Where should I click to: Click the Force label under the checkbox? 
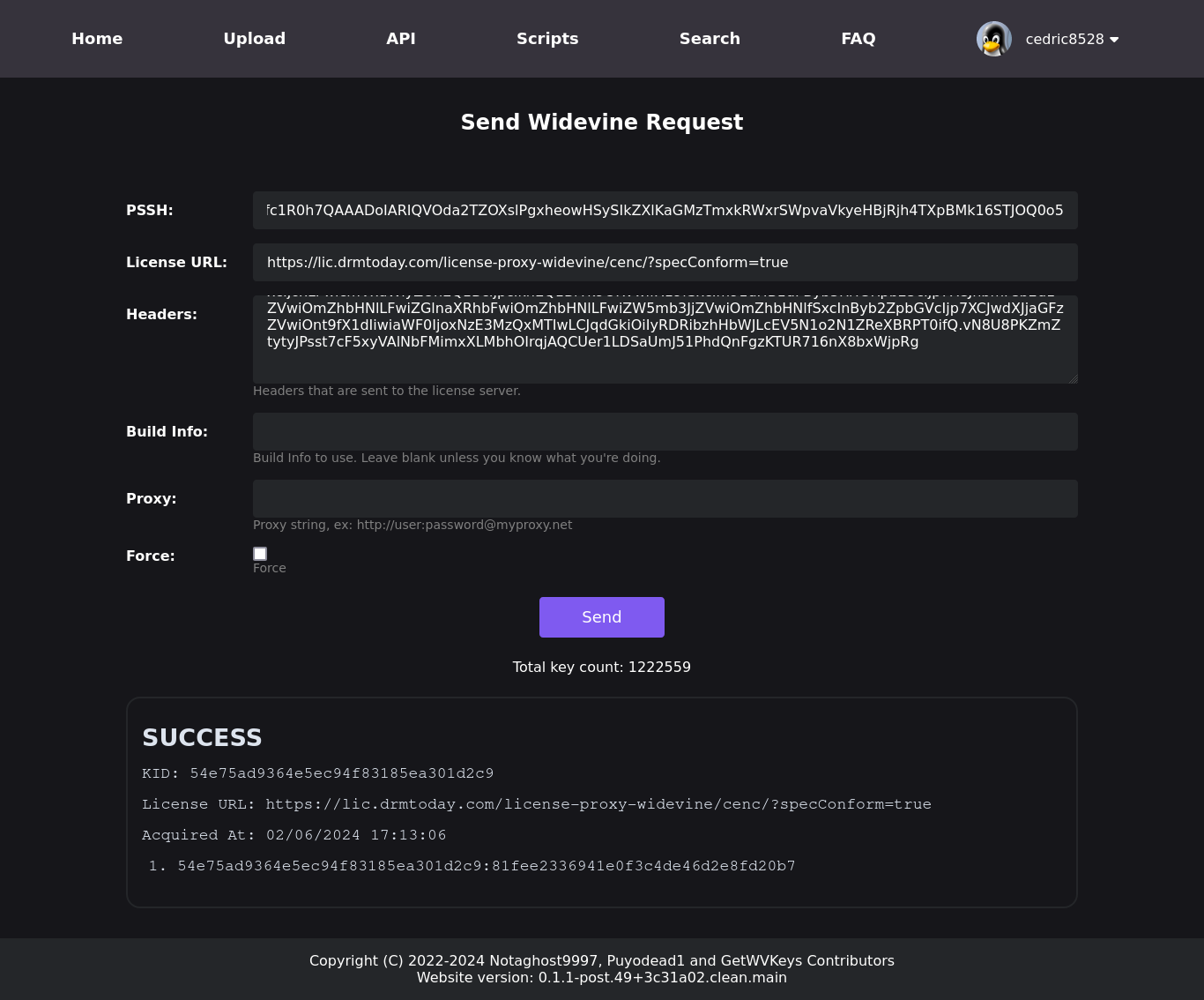tap(270, 569)
